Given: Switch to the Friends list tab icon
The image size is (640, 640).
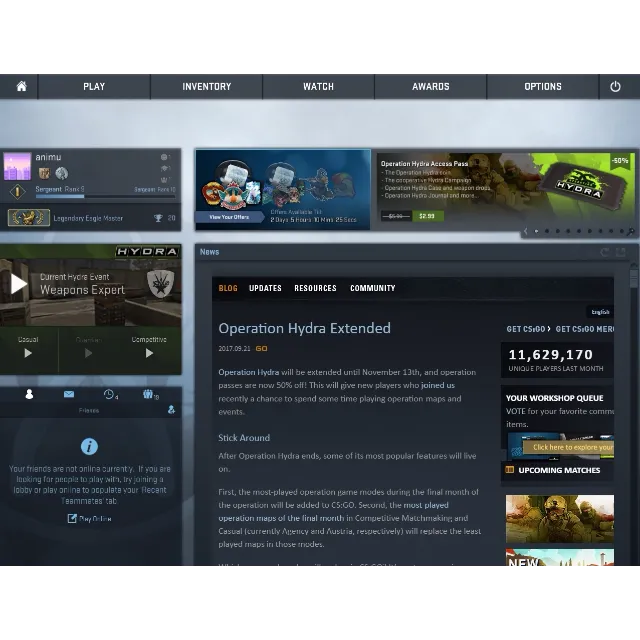Looking at the screenshot, I should (29, 394).
